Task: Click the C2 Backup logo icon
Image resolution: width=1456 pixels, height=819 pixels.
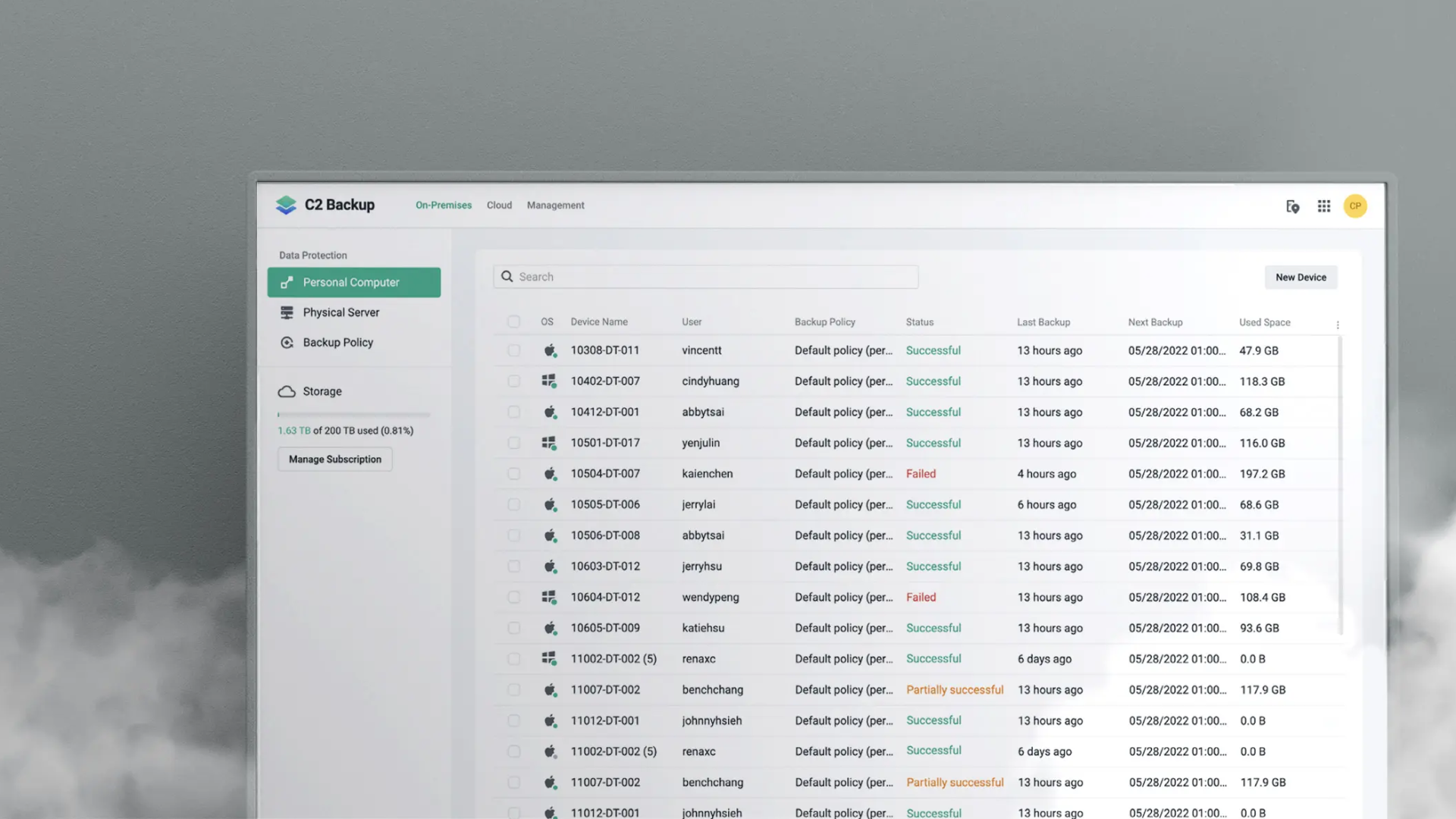Action: click(x=286, y=205)
